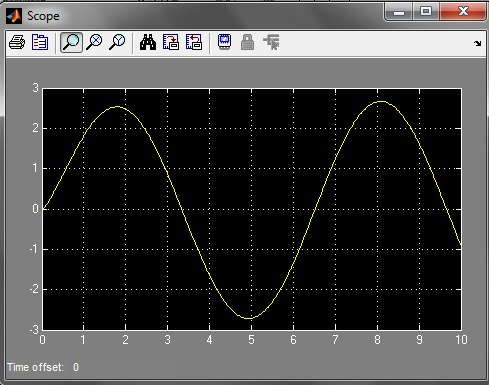The image size is (489, 385).
Task: Click the floating scope icon
Action: tap(224, 42)
